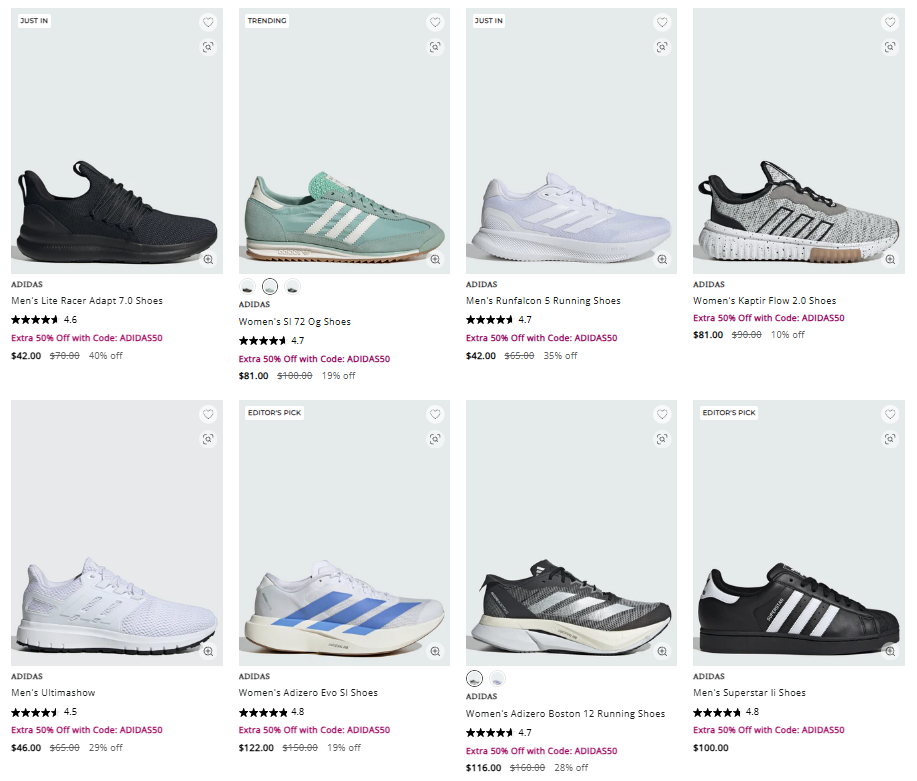This screenshot has width=917, height=781.
Task: Choose the white color option for Adizero Boston 12
Action: click(496, 678)
